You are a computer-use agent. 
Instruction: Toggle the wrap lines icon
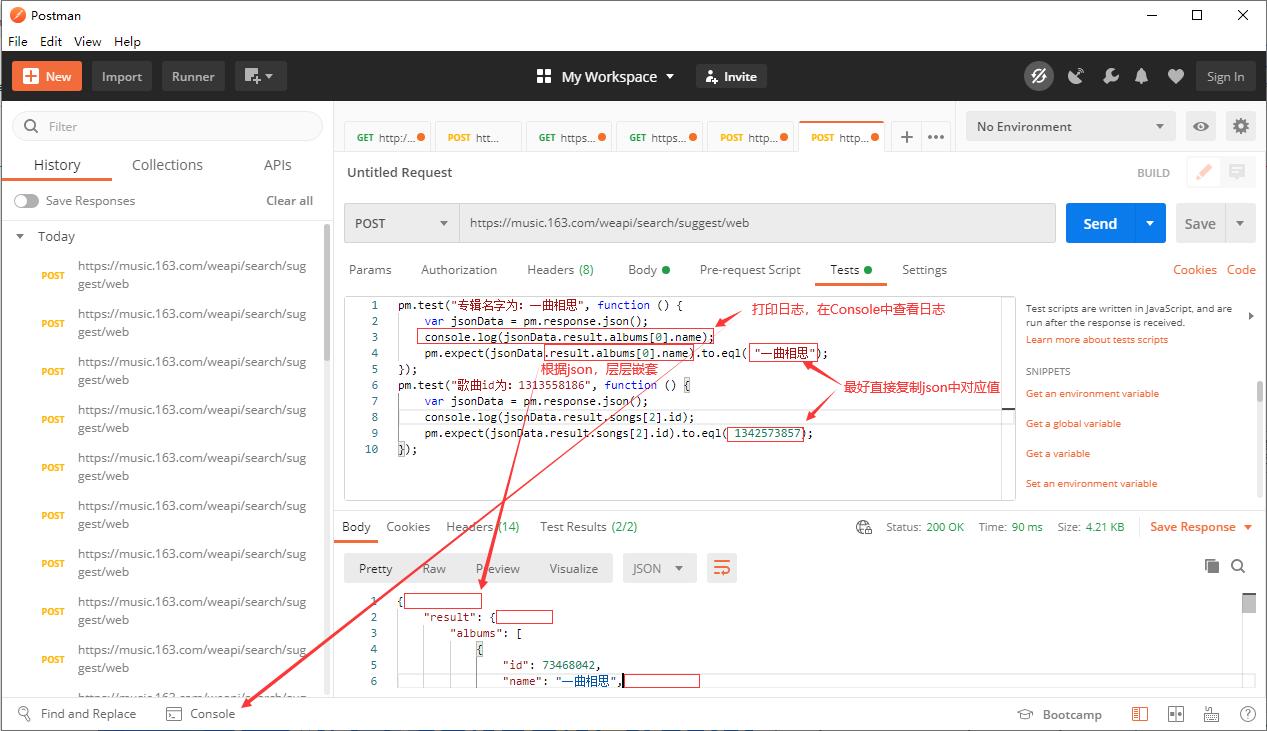(x=721, y=569)
